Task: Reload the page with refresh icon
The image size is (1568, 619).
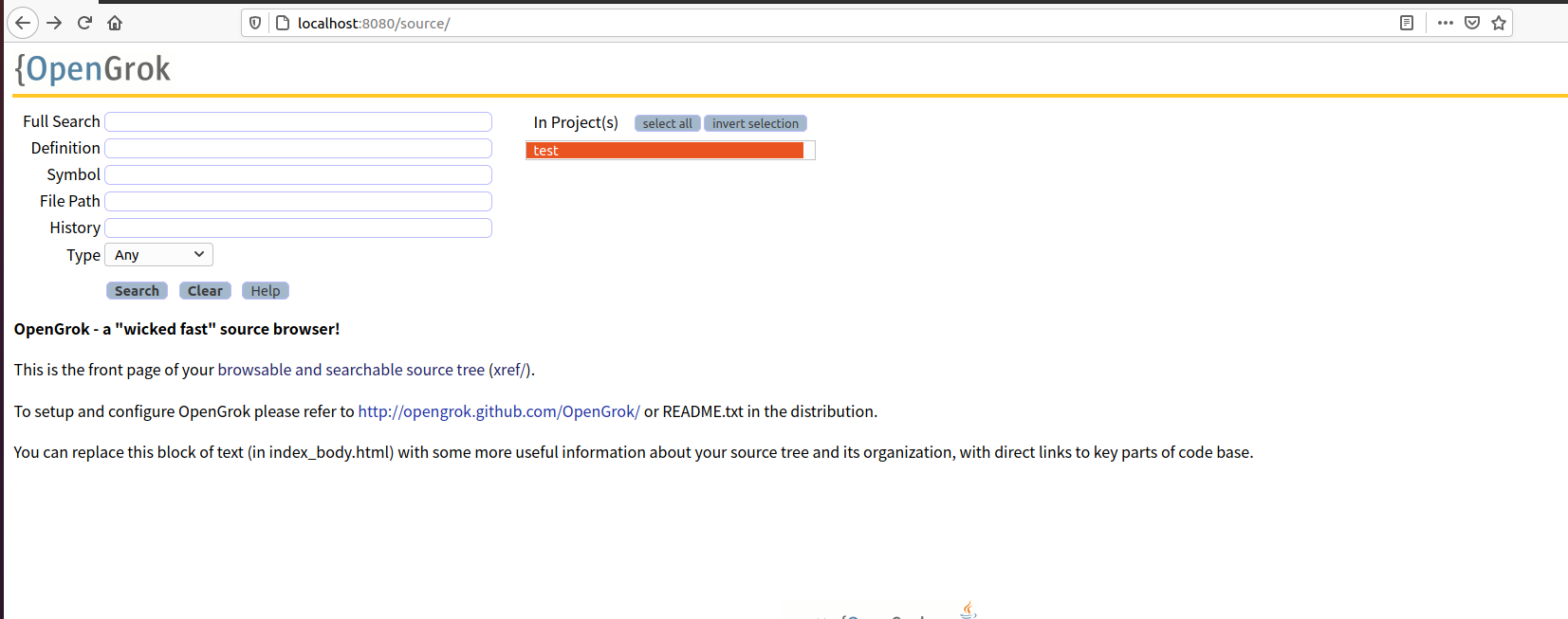Action: pyautogui.click(x=84, y=23)
